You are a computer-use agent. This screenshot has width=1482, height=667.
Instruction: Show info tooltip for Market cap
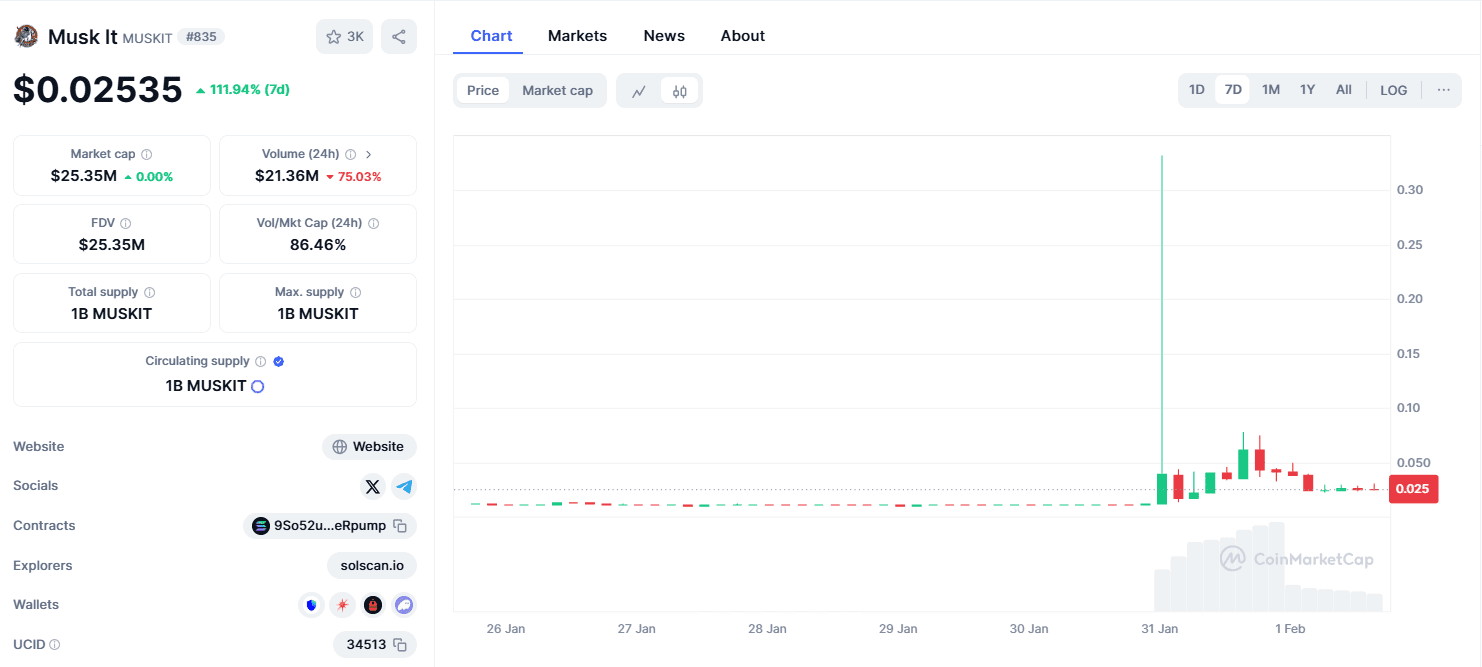tap(147, 155)
